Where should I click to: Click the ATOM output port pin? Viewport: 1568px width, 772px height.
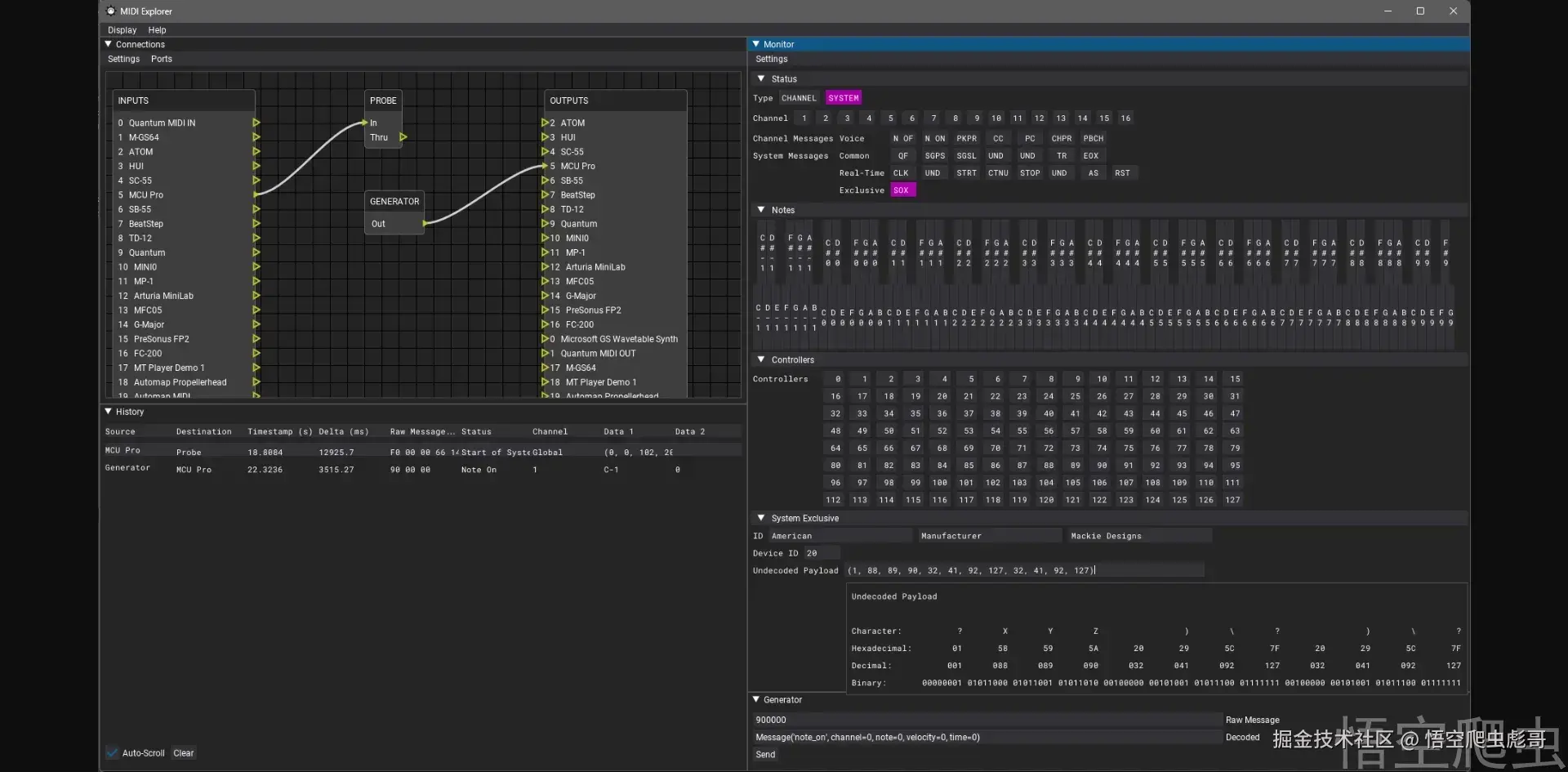coord(545,123)
